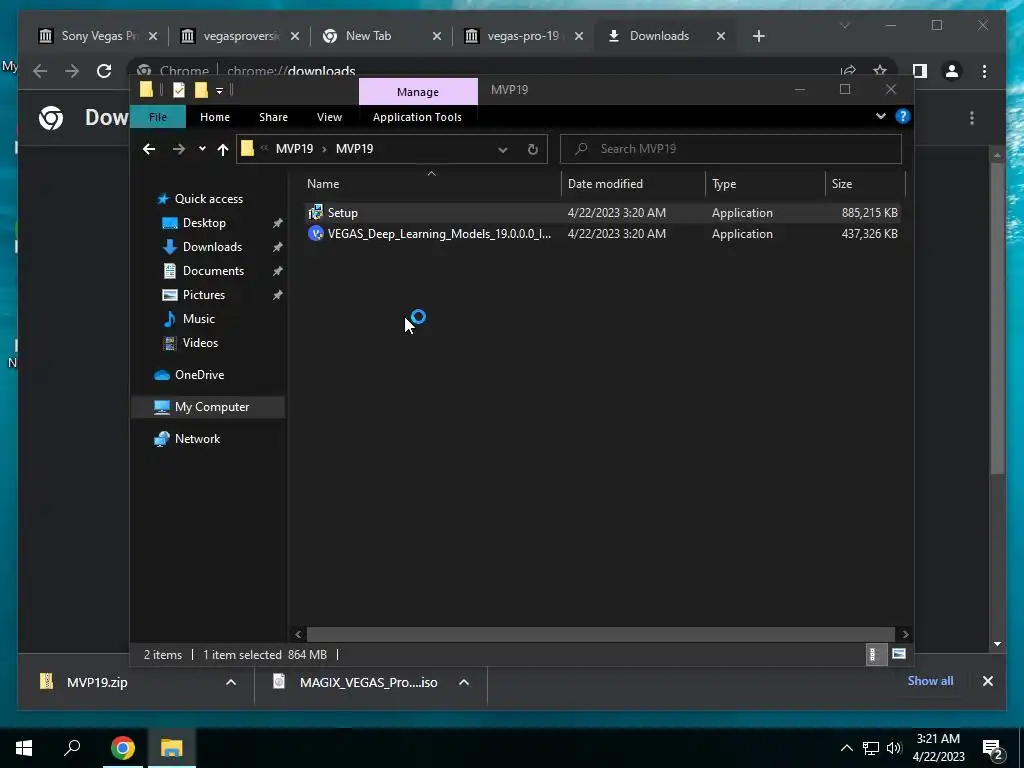Open Videos in the sidebar
This screenshot has height=768, width=1024.
(x=200, y=343)
